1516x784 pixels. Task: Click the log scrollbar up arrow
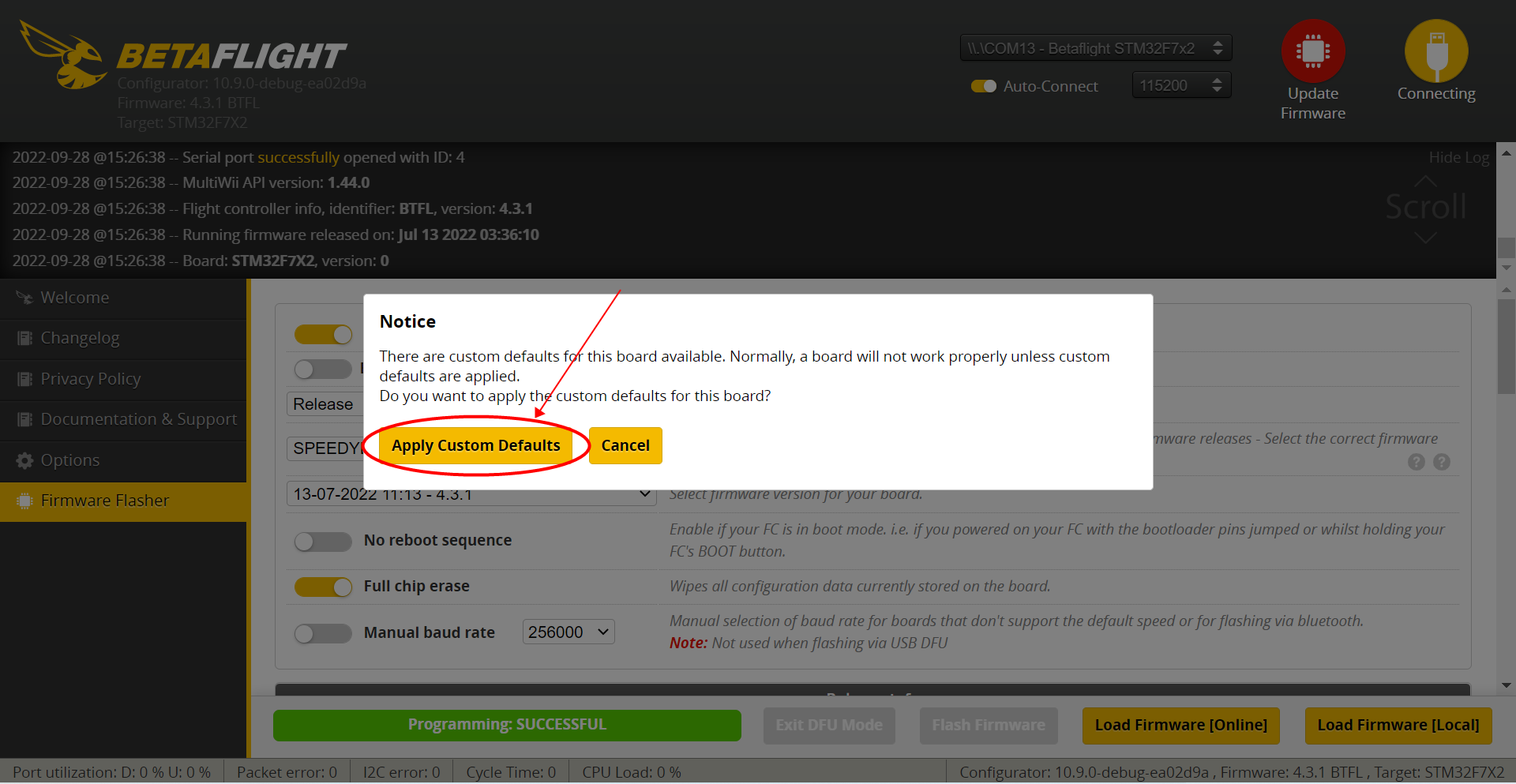(1507, 152)
